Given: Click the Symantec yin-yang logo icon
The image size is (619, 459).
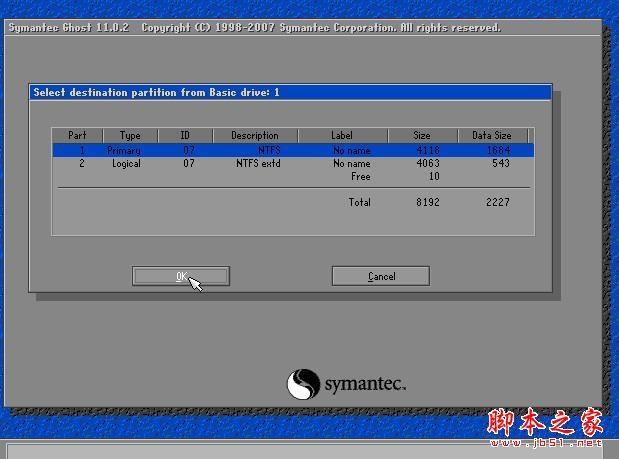Looking at the screenshot, I should (x=303, y=384).
